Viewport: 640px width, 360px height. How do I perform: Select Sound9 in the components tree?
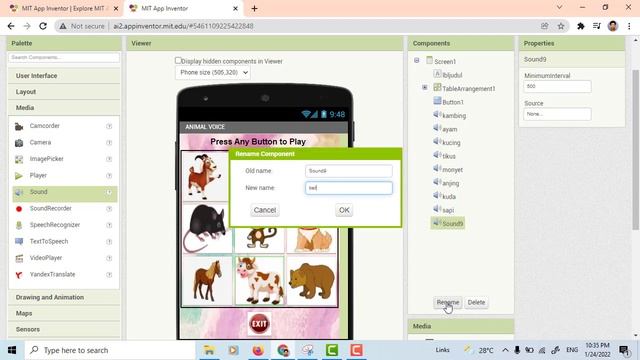pyautogui.click(x=448, y=223)
